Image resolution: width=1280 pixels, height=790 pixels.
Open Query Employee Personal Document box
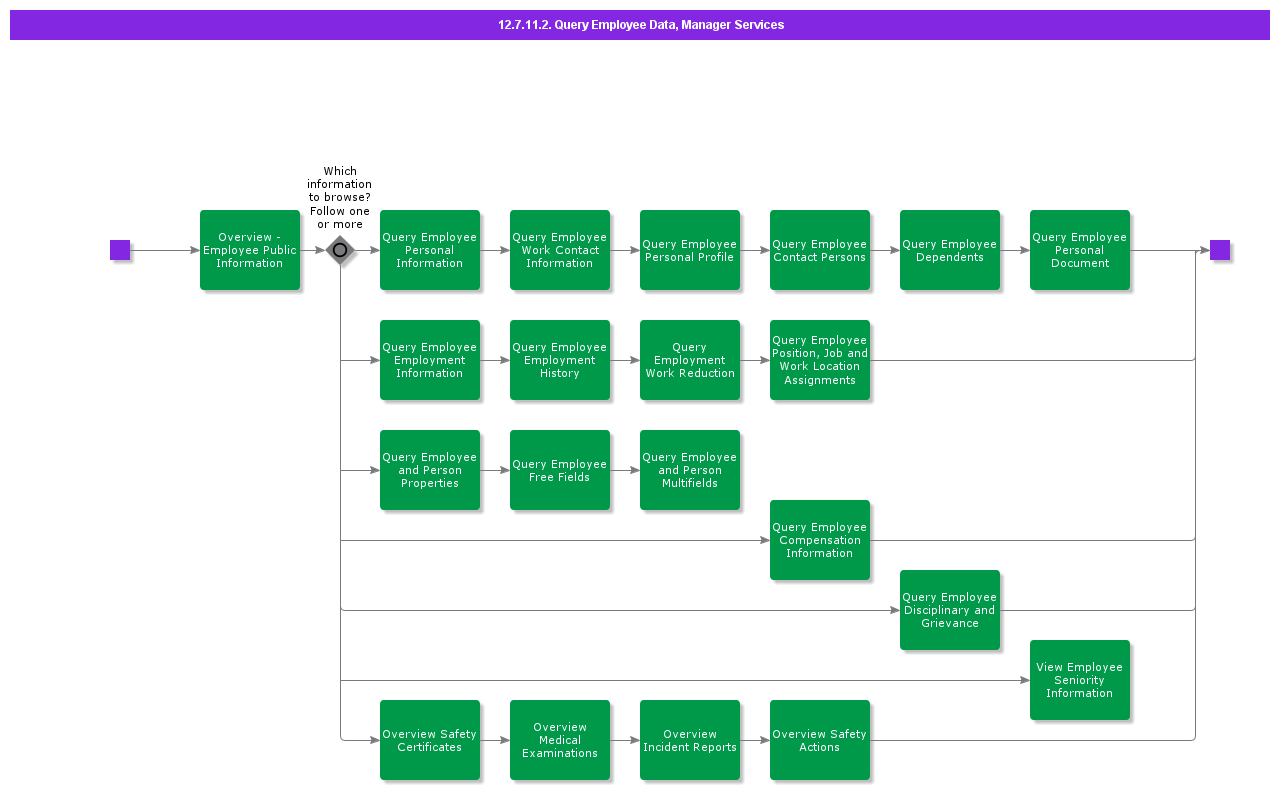click(1080, 250)
